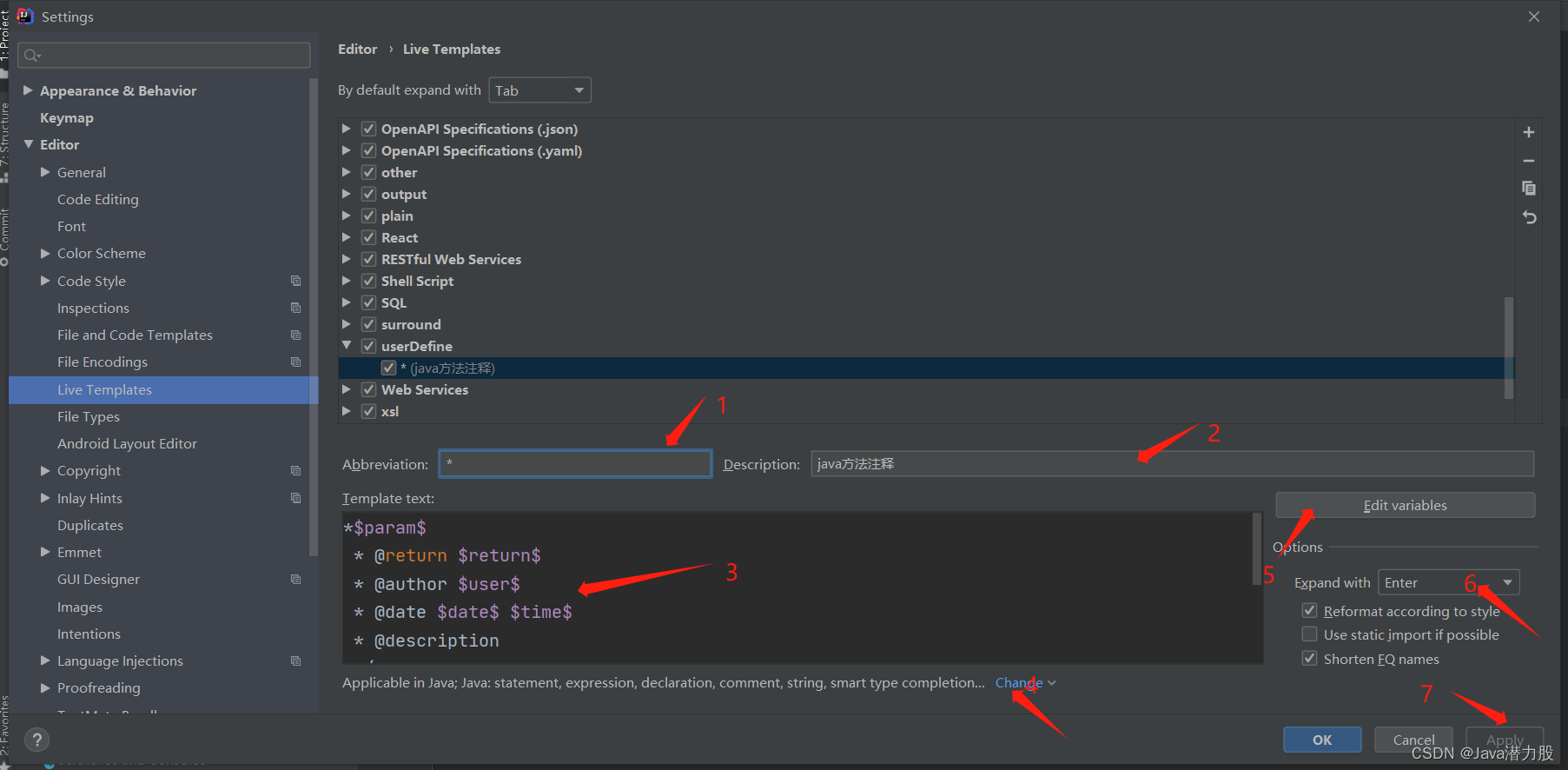
Task: Toggle OpenAPI Specifications (.json) checkbox
Action: pyautogui.click(x=368, y=129)
